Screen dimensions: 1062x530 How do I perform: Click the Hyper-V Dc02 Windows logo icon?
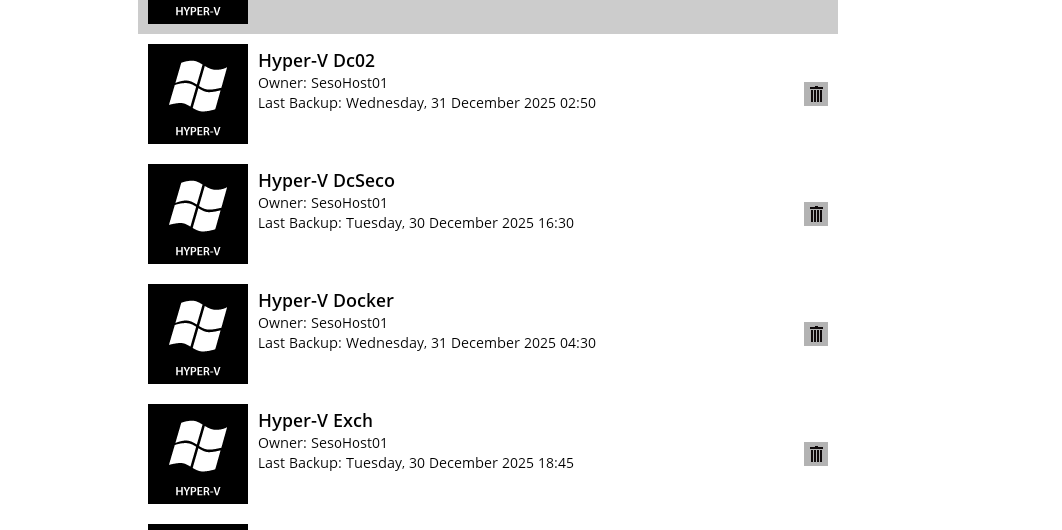[198, 94]
